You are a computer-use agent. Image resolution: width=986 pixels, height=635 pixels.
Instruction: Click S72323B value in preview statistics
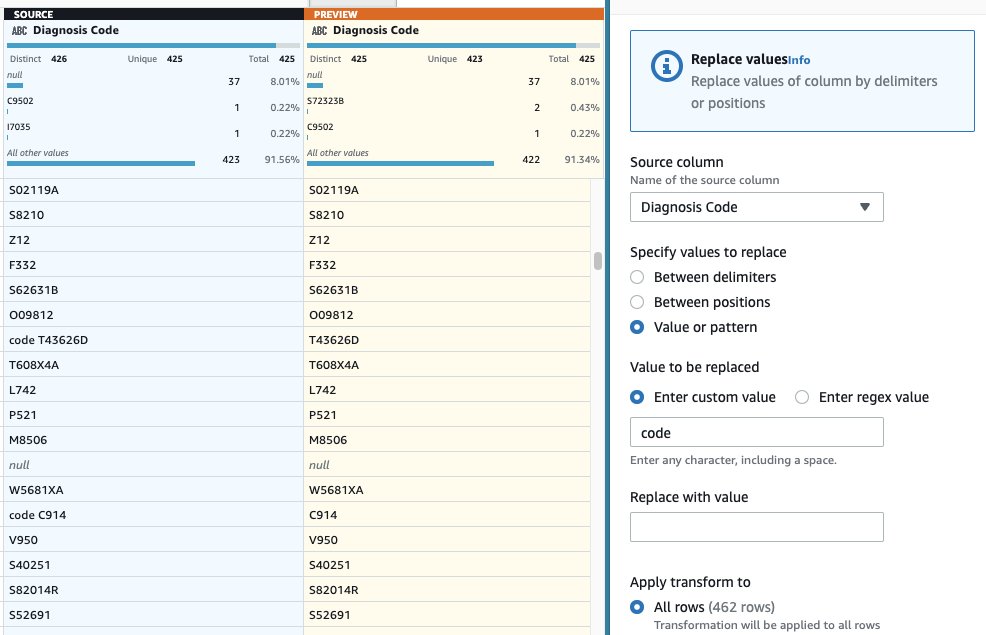pyautogui.click(x=325, y=101)
